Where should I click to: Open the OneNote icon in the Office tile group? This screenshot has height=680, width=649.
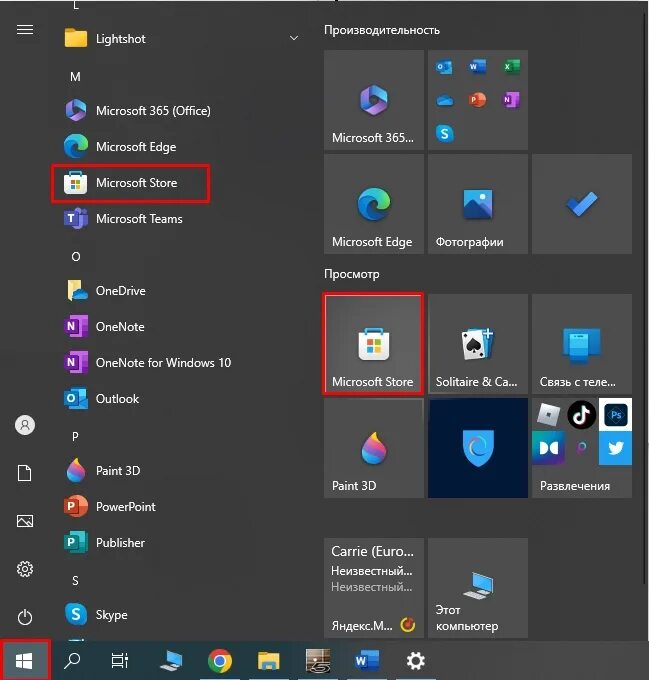[x=511, y=100]
